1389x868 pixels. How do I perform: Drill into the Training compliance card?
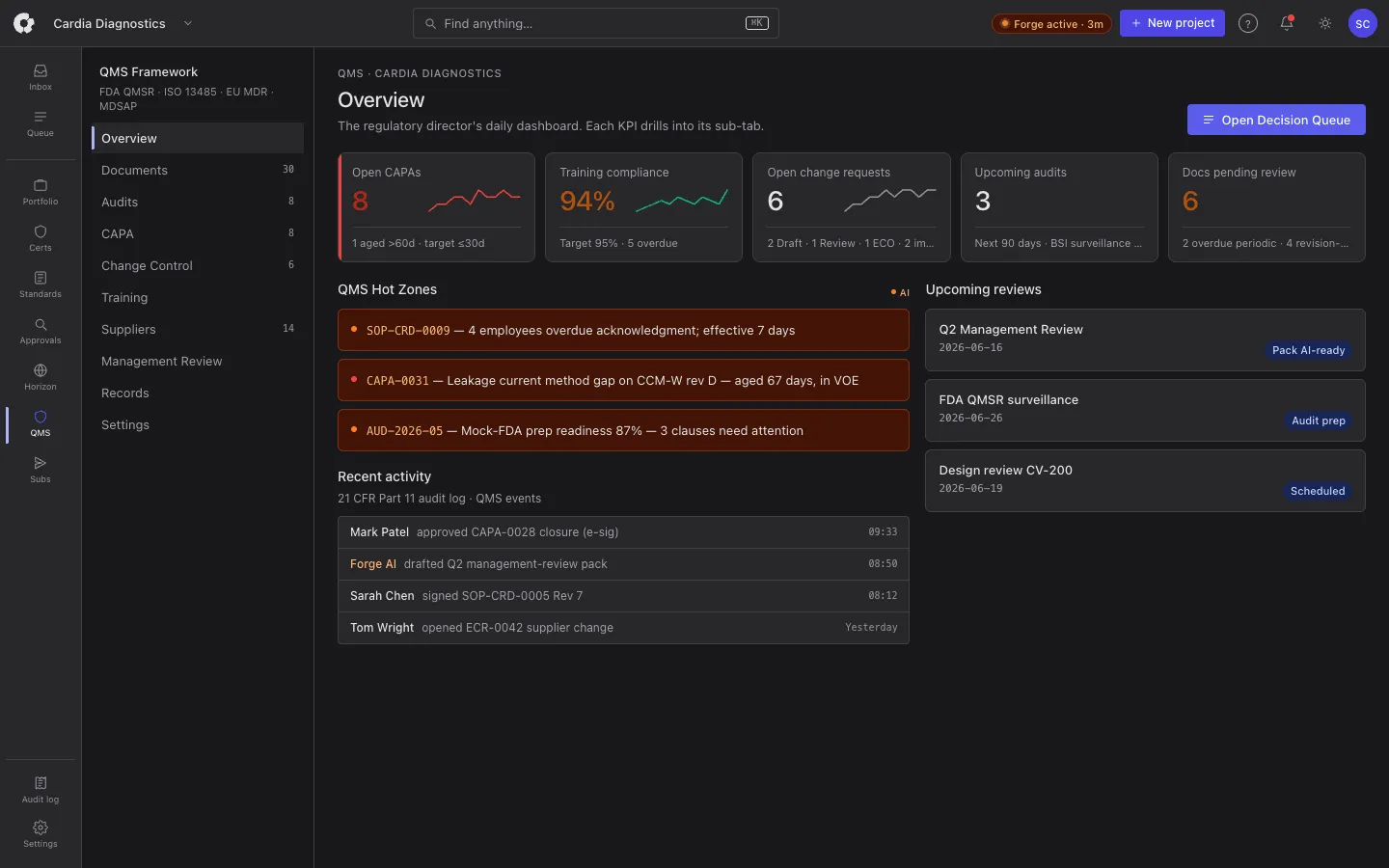click(x=643, y=207)
